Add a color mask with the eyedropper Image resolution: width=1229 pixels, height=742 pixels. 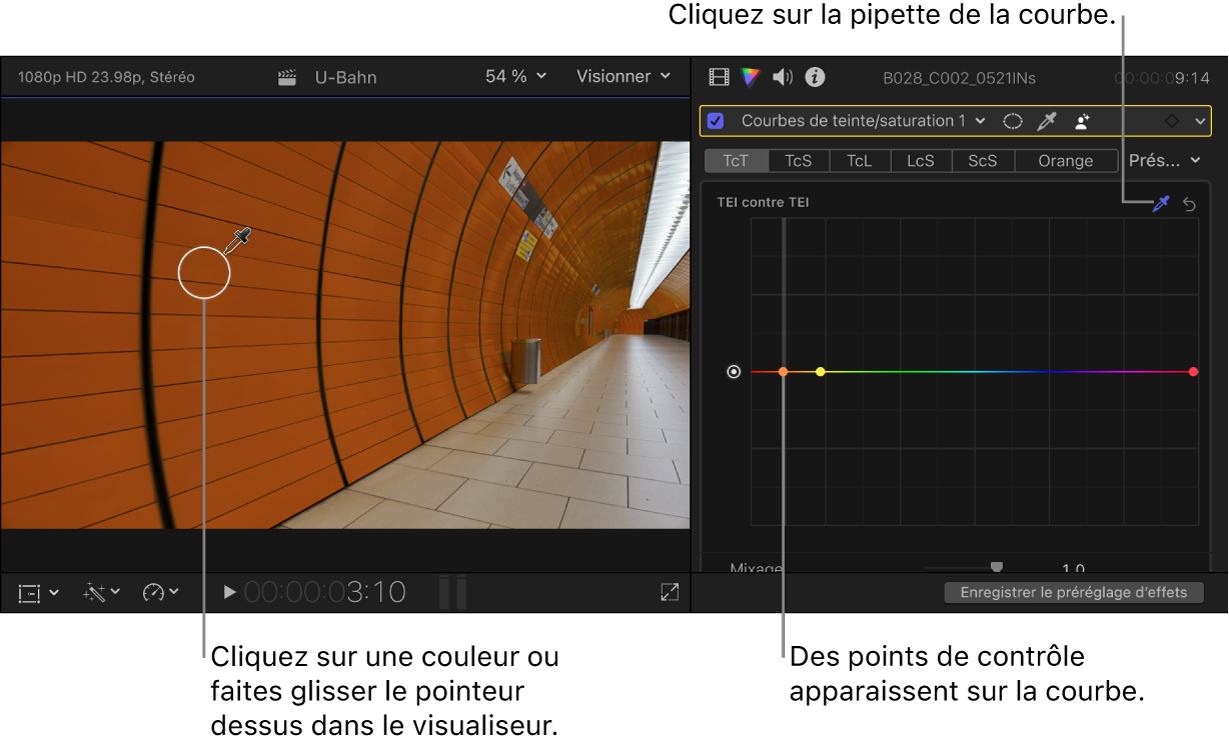coord(1047,121)
